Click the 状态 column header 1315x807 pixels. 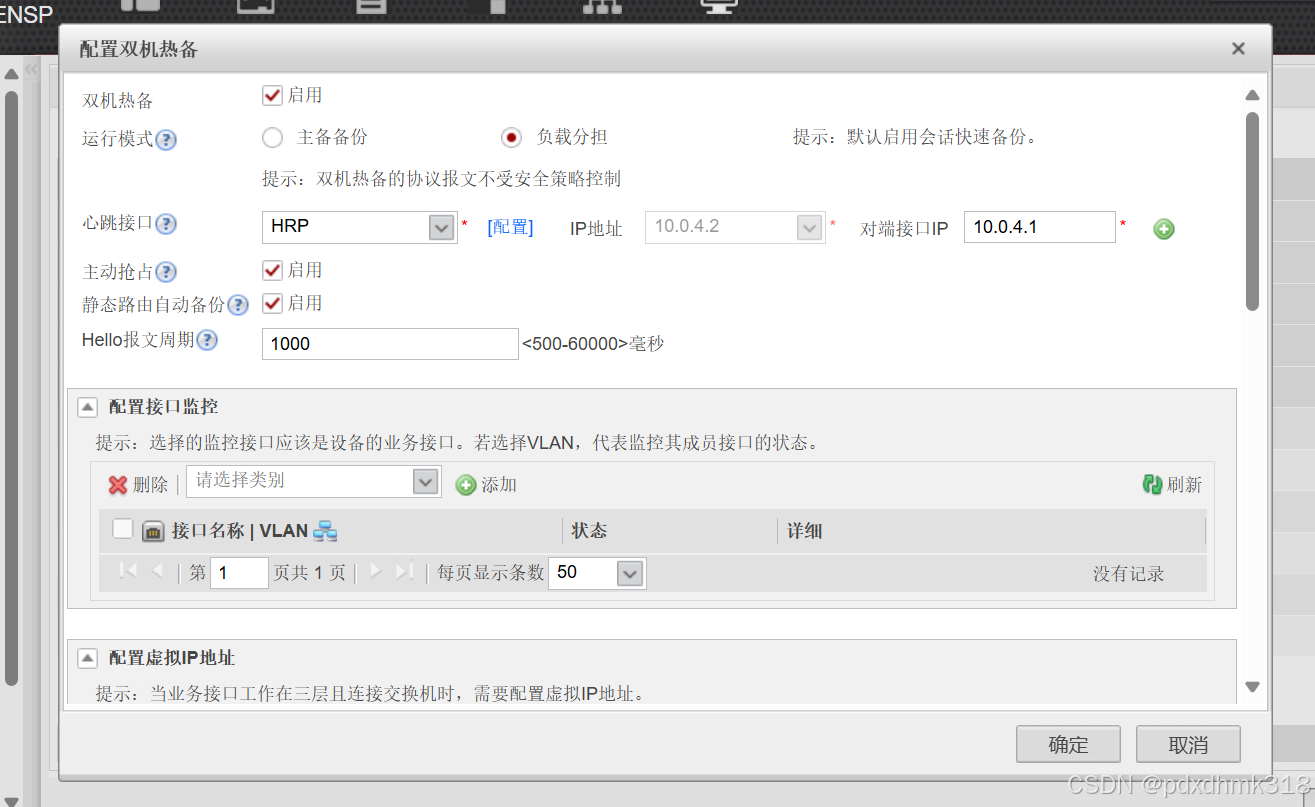(x=589, y=531)
